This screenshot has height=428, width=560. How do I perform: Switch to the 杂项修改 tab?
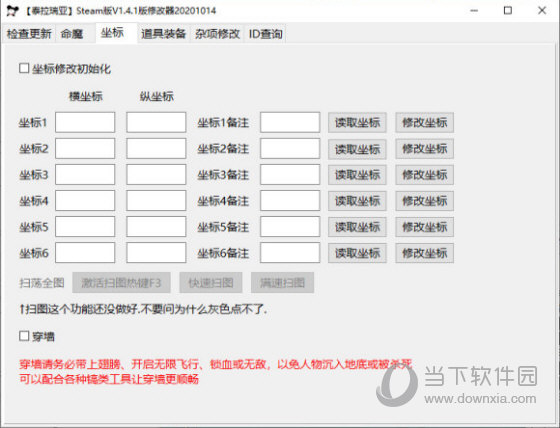(x=217, y=34)
